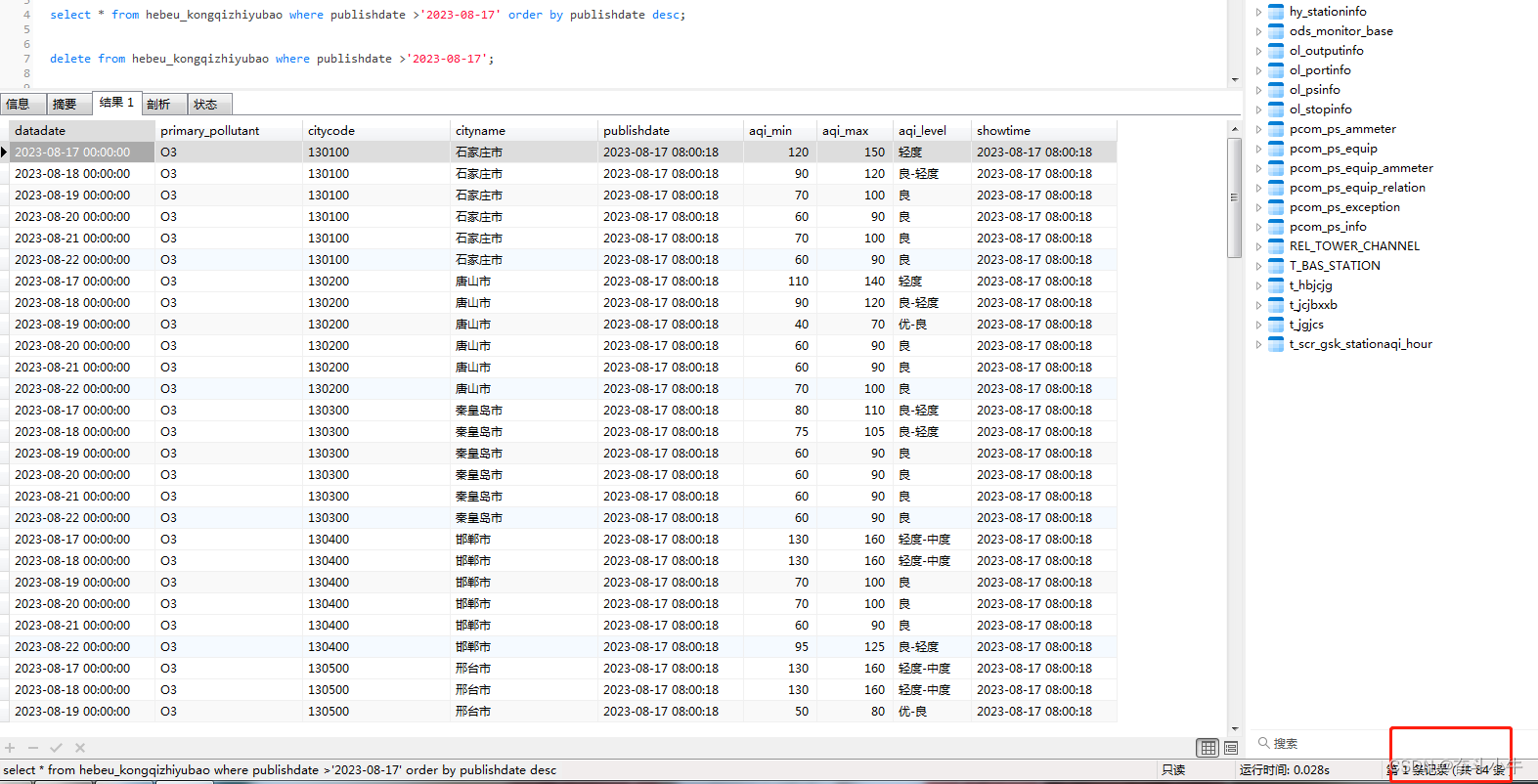Expand the pcom_ps_equip tree node
Image resolution: width=1538 pixels, height=784 pixels.
coord(1258,149)
